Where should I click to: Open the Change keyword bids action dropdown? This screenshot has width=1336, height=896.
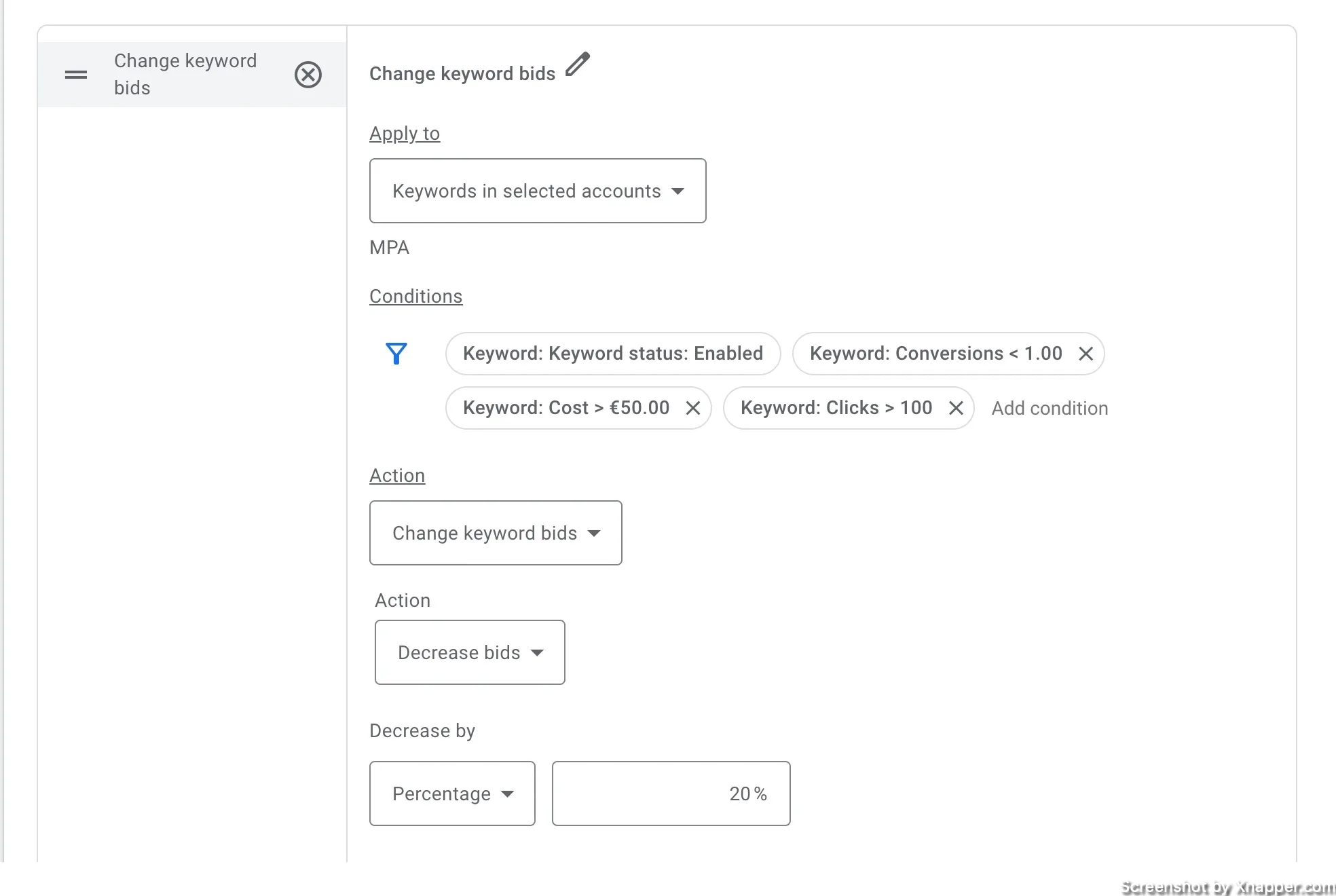tap(496, 533)
